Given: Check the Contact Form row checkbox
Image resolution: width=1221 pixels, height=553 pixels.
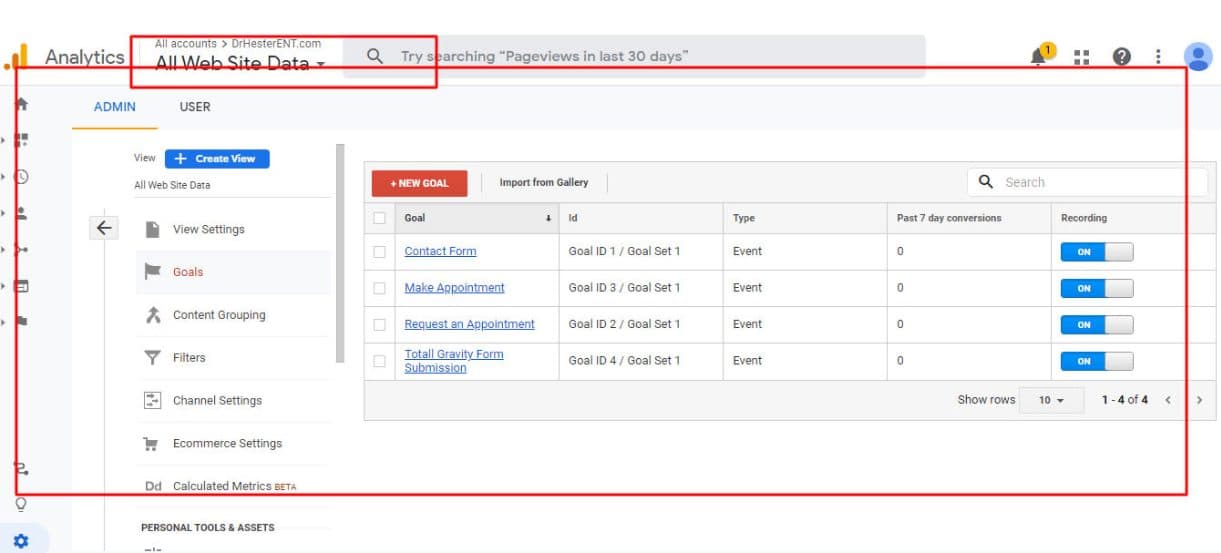Looking at the screenshot, I should click(x=379, y=252).
